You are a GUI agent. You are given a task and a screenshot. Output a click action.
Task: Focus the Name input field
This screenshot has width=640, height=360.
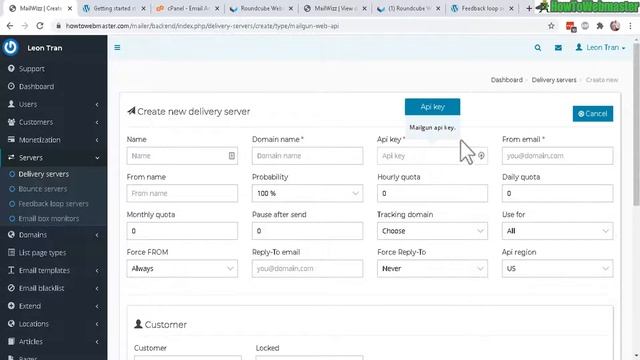(182, 156)
